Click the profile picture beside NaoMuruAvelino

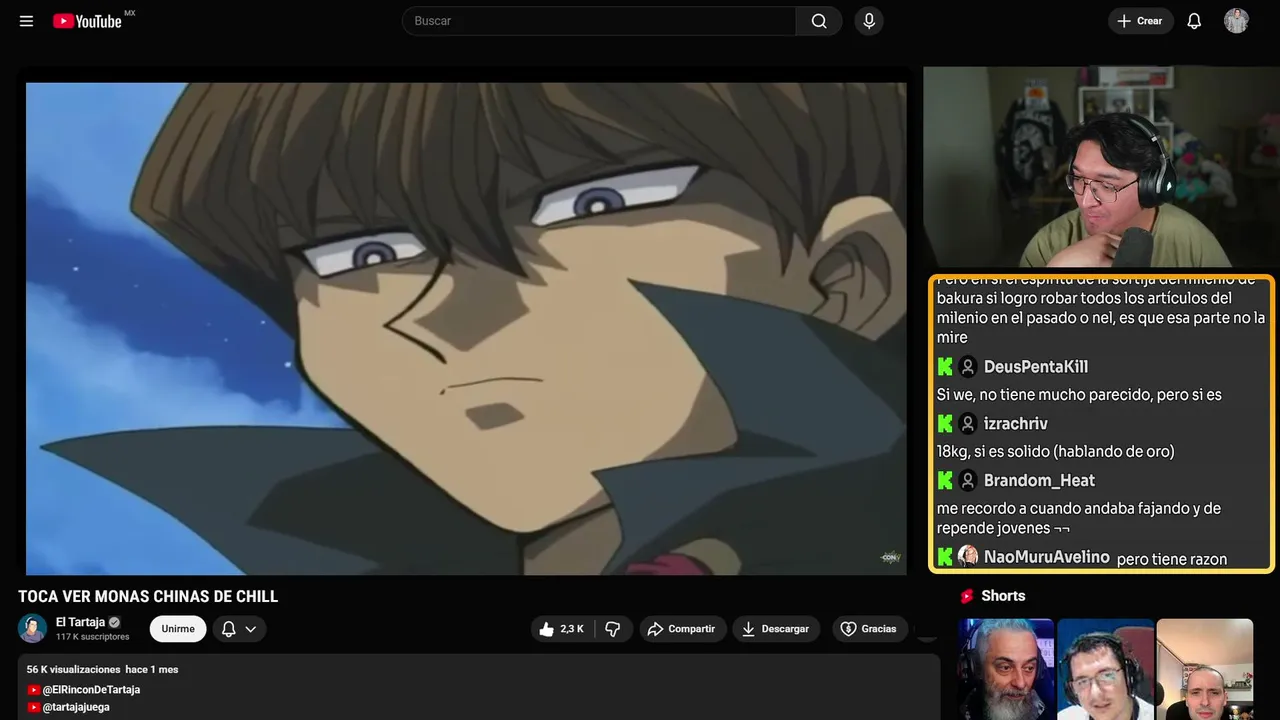(x=968, y=557)
